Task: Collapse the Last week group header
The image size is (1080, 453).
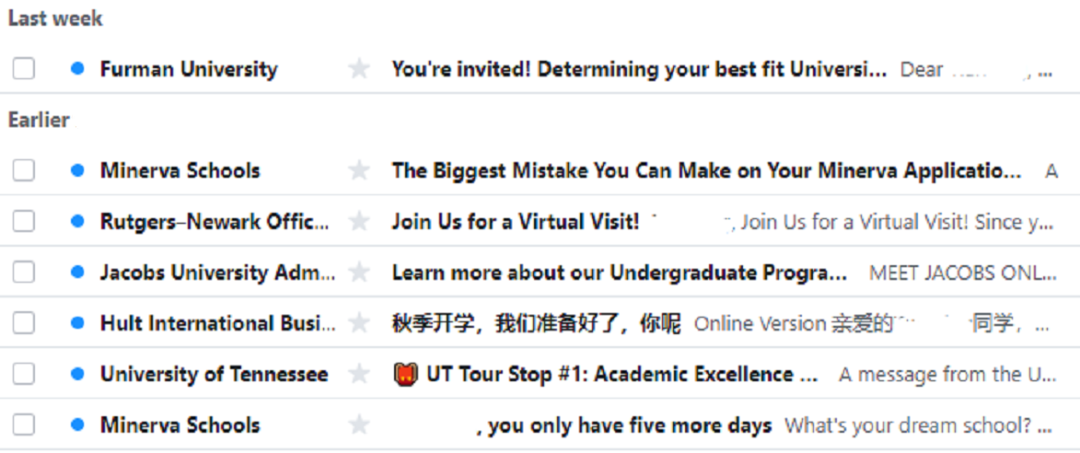Action: (x=55, y=19)
